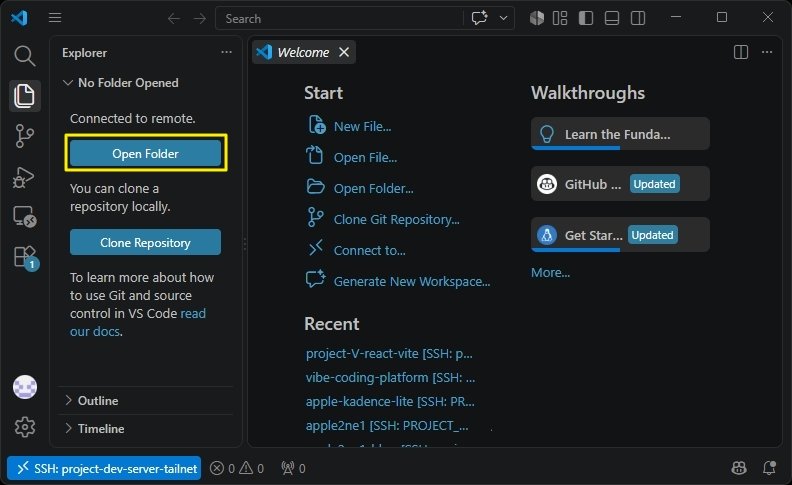Click the Open File icon
Screen dimensions: 792x485
click(x=315, y=155)
